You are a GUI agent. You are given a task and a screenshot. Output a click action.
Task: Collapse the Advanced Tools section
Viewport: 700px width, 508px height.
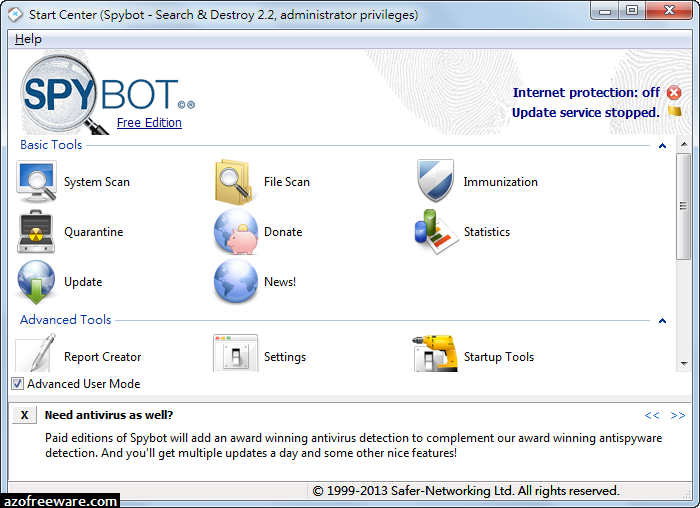pyautogui.click(x=662, y=321)
